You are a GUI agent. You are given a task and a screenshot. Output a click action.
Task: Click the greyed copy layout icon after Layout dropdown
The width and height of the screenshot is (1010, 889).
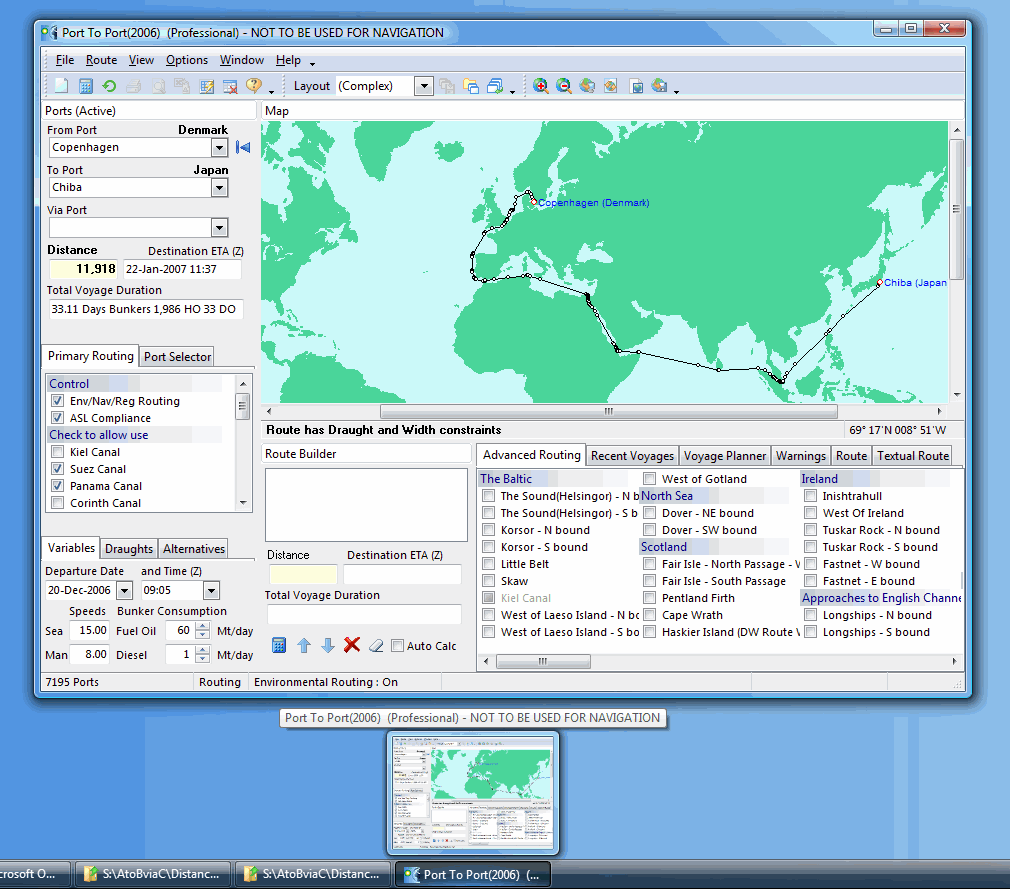[x=447, y=86]
